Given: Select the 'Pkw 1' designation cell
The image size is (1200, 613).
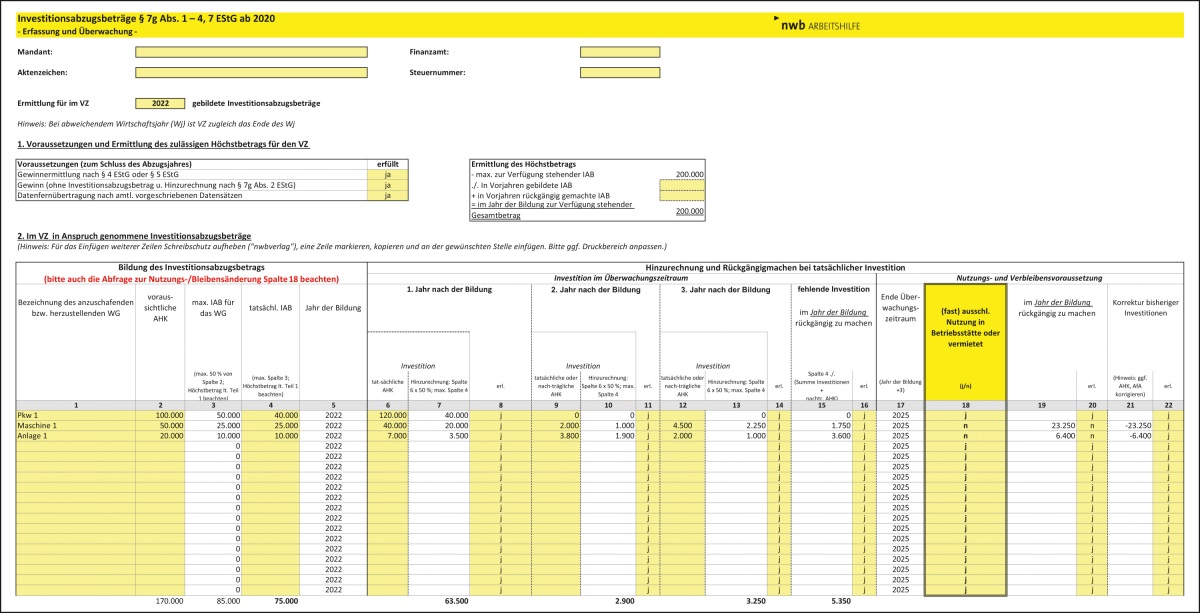Looking at the screenshot, I should tap(76, 414).
